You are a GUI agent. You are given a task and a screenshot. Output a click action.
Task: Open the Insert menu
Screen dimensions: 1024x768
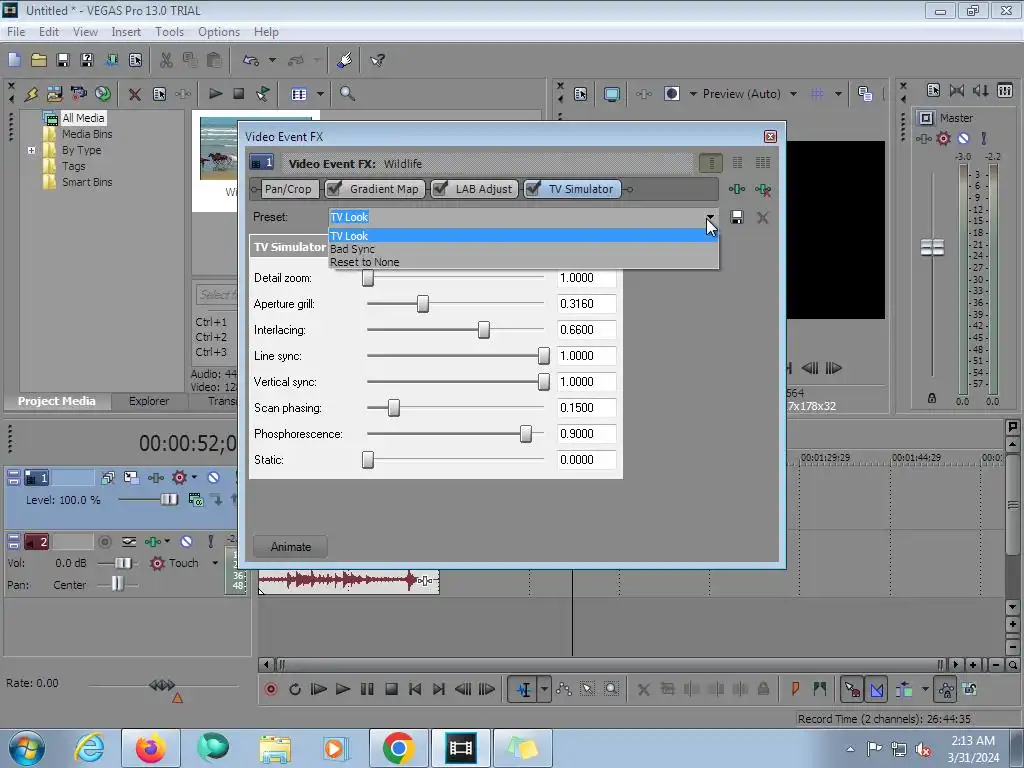[x=126, y=31]
